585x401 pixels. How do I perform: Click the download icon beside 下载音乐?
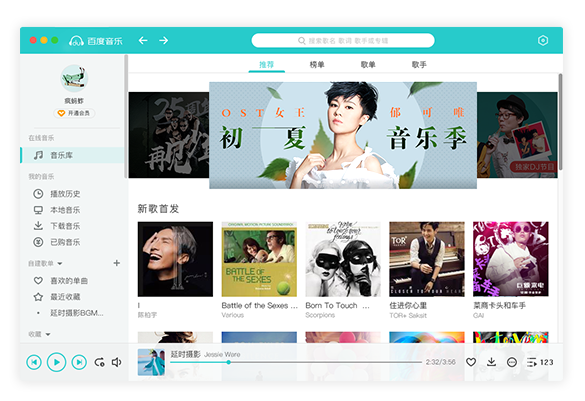pyautogui.click(x=38, y=226)
